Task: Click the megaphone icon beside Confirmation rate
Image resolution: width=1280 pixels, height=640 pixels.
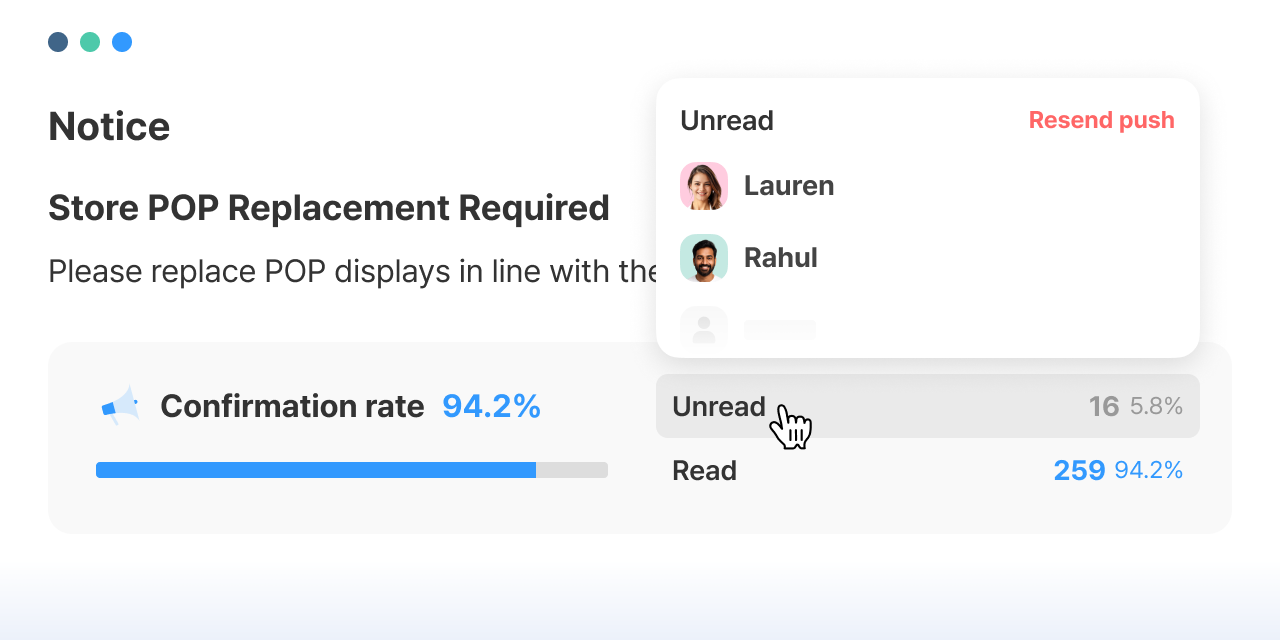Action: 120,406
